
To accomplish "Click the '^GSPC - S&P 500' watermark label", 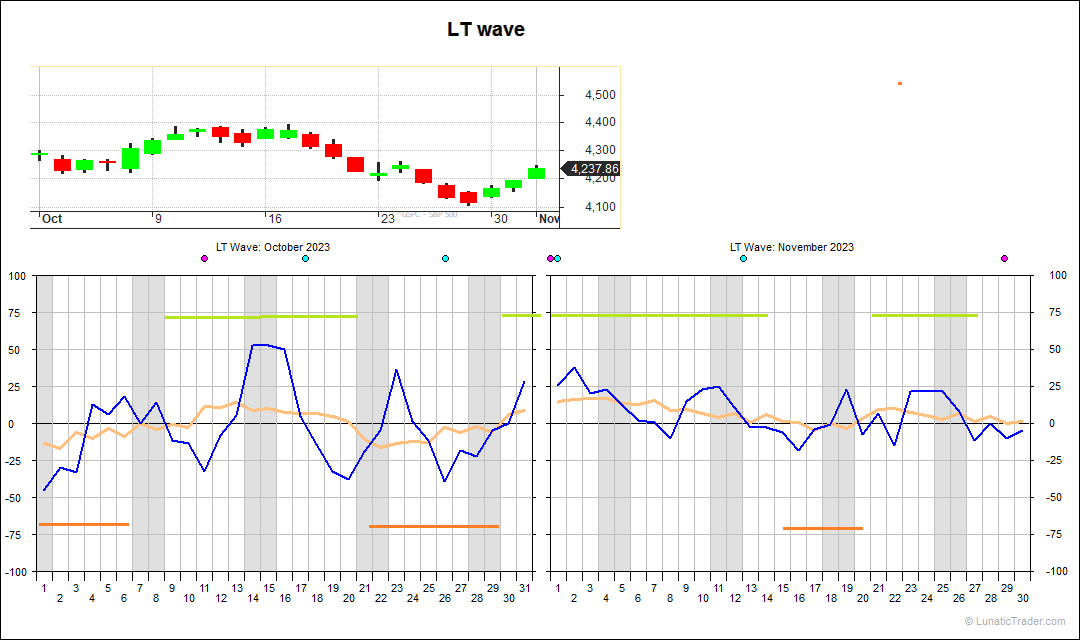I will [429, 215].
